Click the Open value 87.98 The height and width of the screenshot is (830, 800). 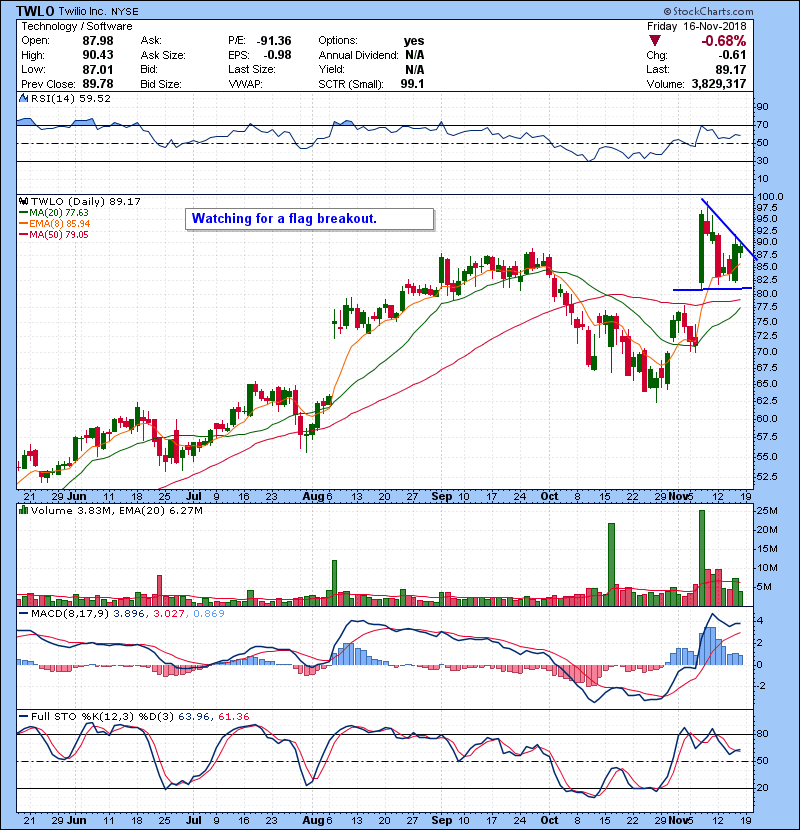(x=98, y=41)
